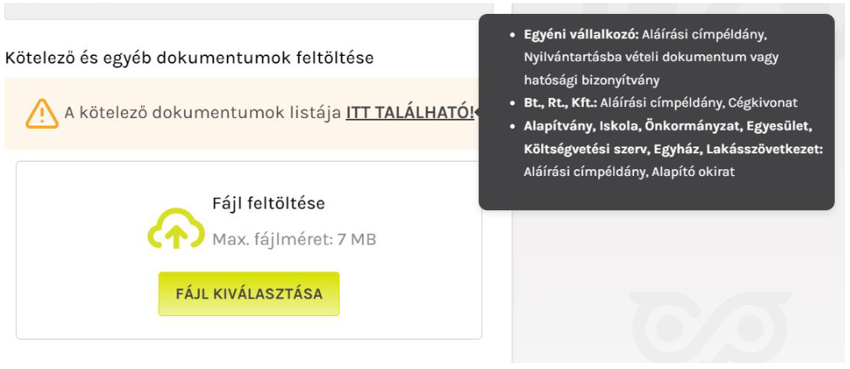Click the Költségvetési szerv, Egyház, Lakásszövetkezet line
Screen dimensions: 850x369
coord(674,149)
